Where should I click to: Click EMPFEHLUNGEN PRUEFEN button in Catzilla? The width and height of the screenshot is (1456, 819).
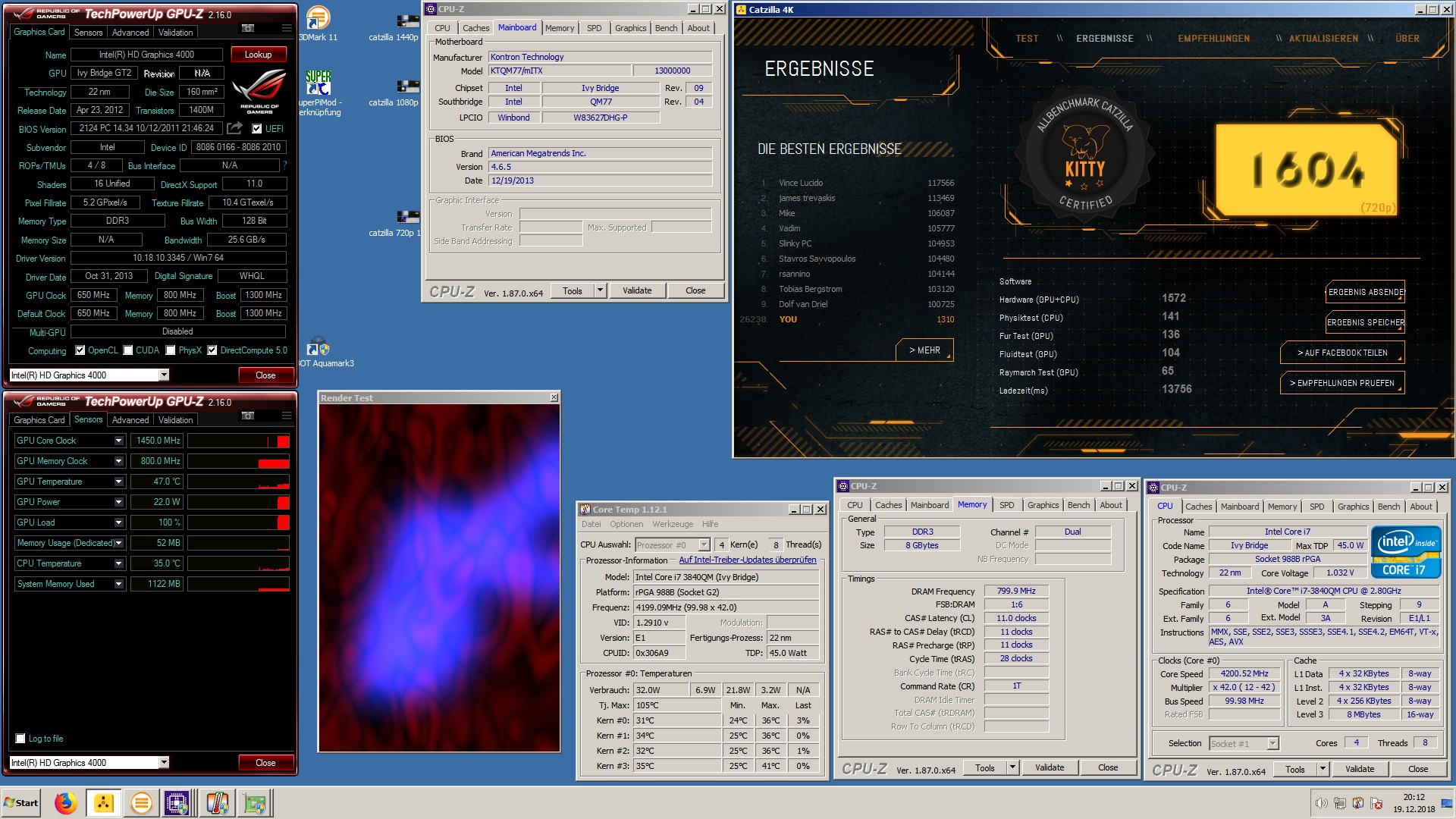click(x=1342, y=383)
